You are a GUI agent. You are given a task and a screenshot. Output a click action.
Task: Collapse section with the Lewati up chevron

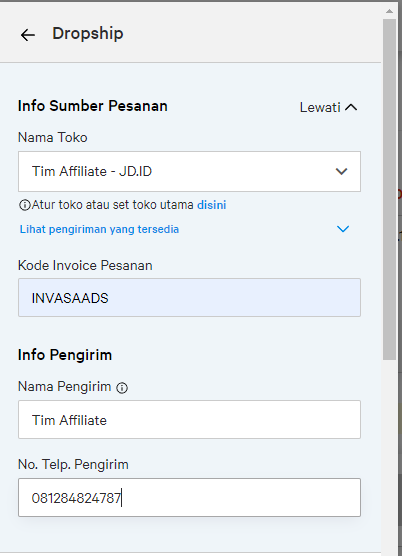point(351,107)
